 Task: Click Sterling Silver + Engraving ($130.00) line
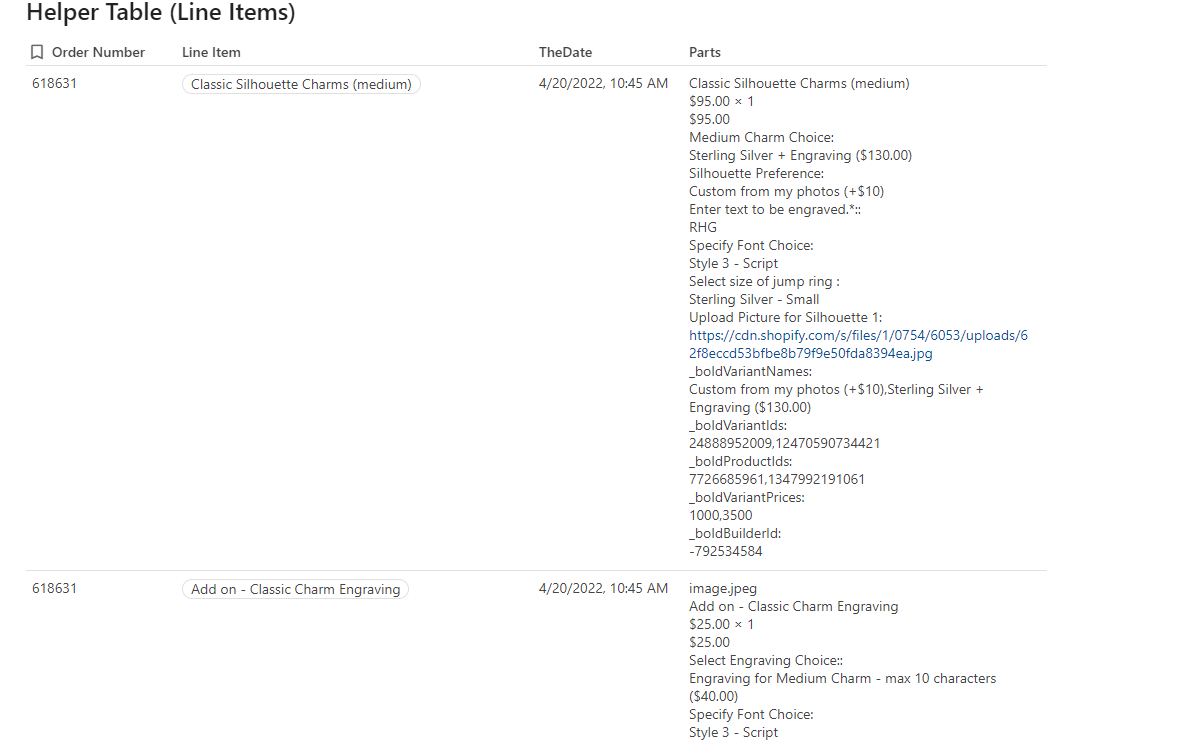click(800, 156)
